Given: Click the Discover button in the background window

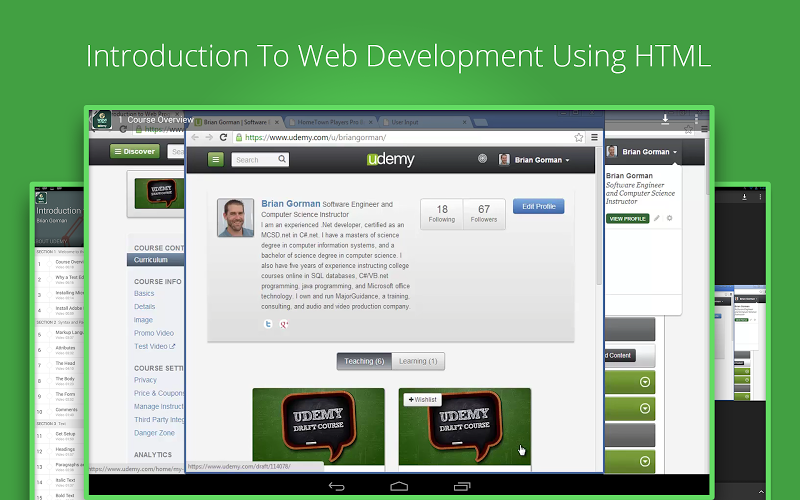Looking at the screenshot, I should tap(135, 151).
